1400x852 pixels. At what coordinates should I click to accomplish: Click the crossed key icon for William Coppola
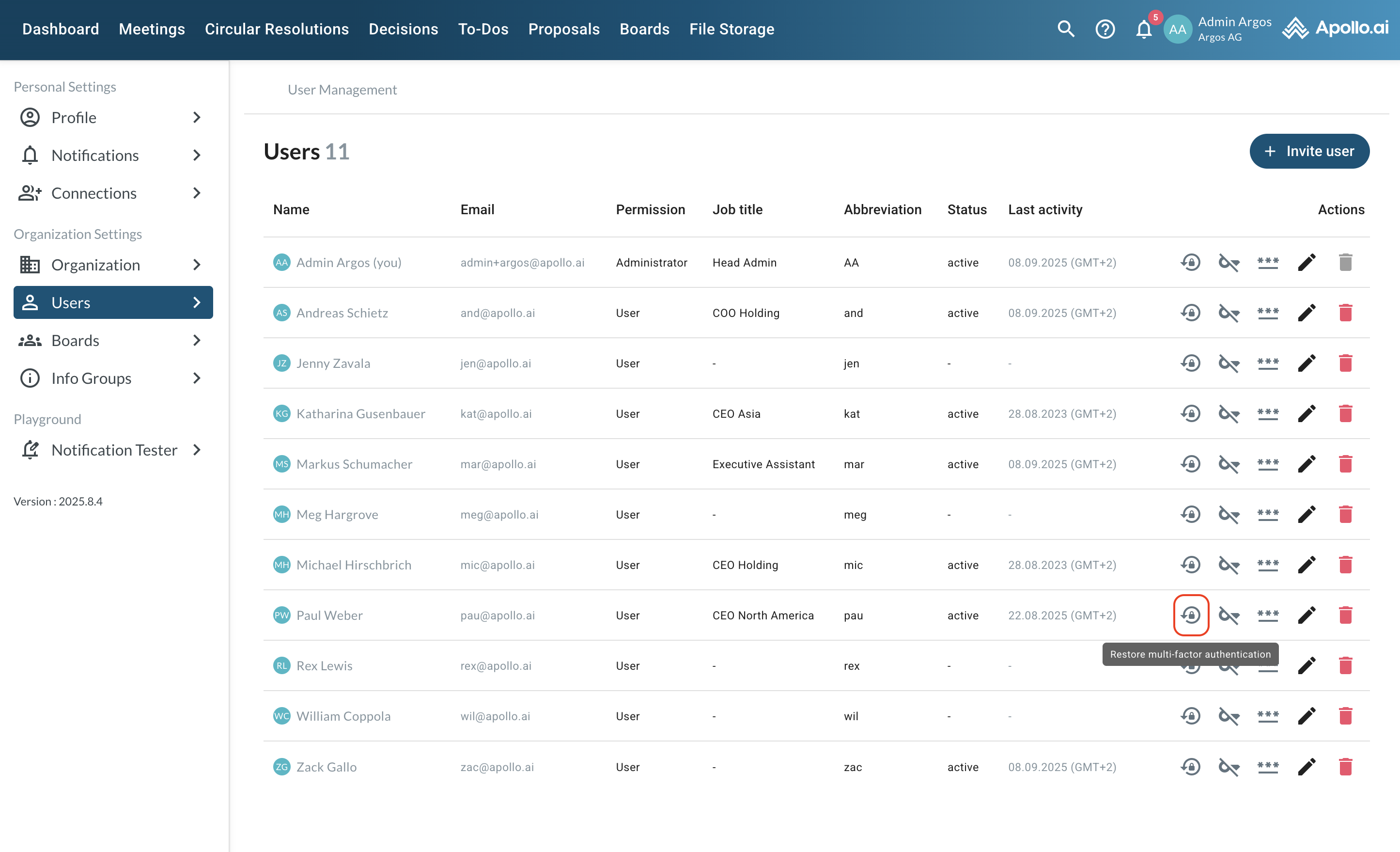click(x=1229, y=716)
